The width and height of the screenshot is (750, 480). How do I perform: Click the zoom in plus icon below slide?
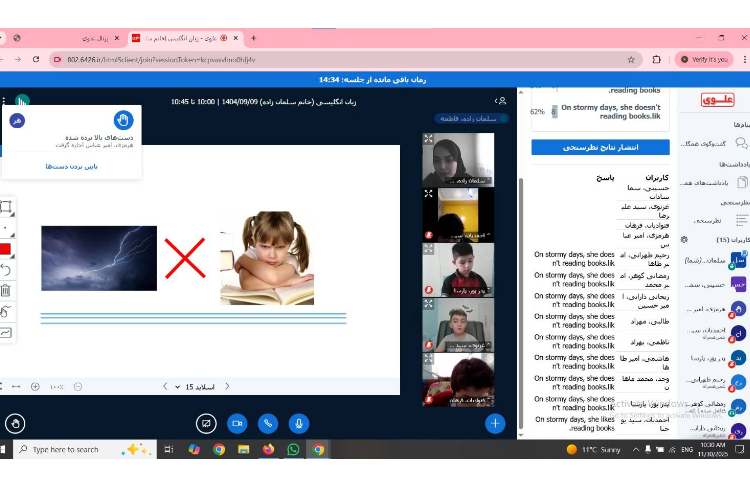(36, 386)
